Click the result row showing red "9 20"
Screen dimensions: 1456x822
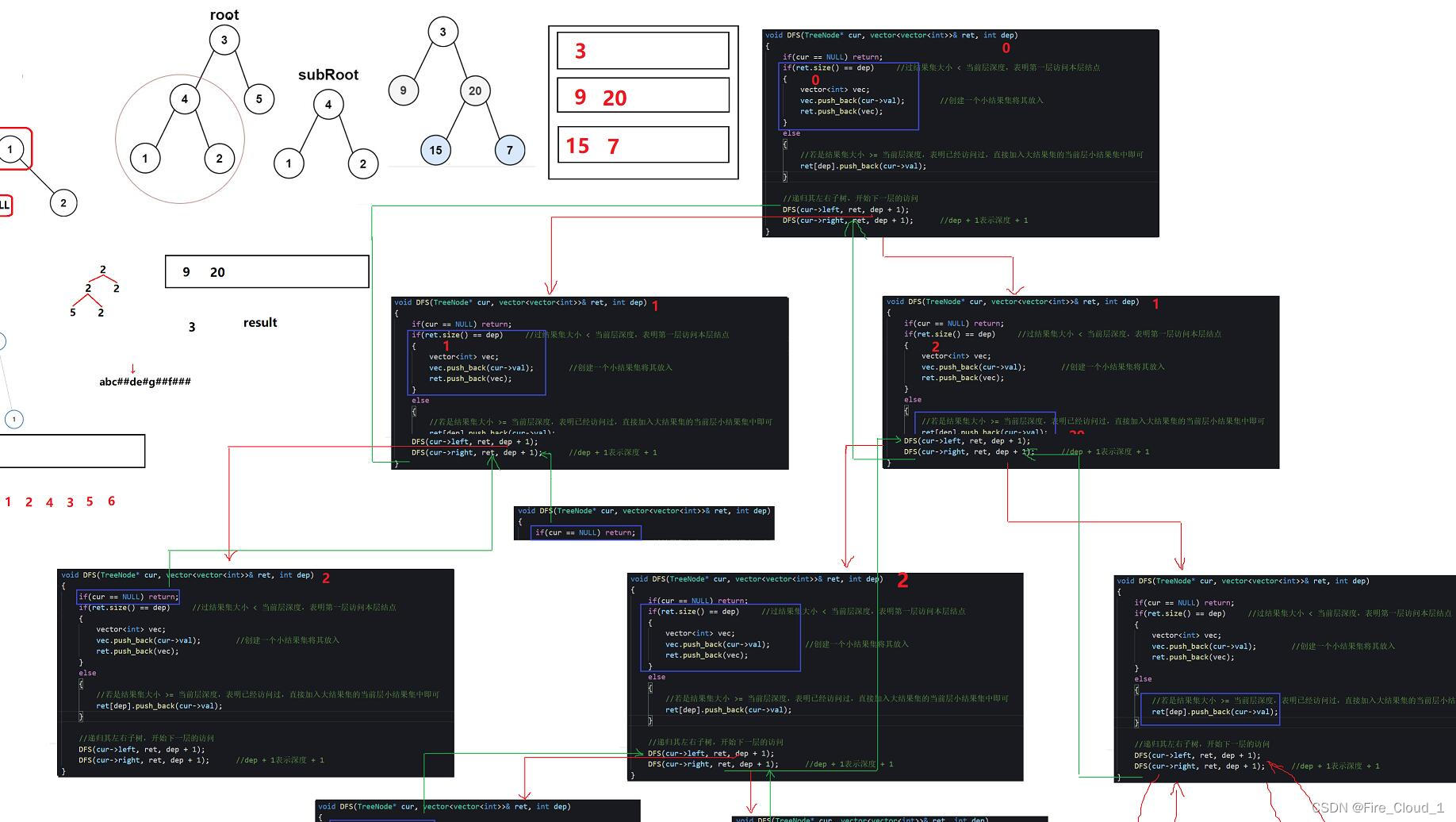click(x=643, y=96)
